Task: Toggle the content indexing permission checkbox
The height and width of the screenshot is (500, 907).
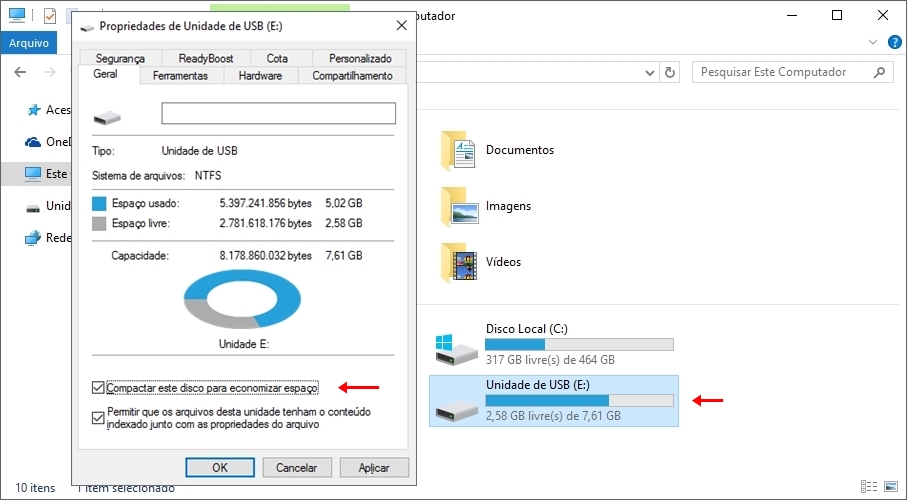Action: tap(98, 417)
